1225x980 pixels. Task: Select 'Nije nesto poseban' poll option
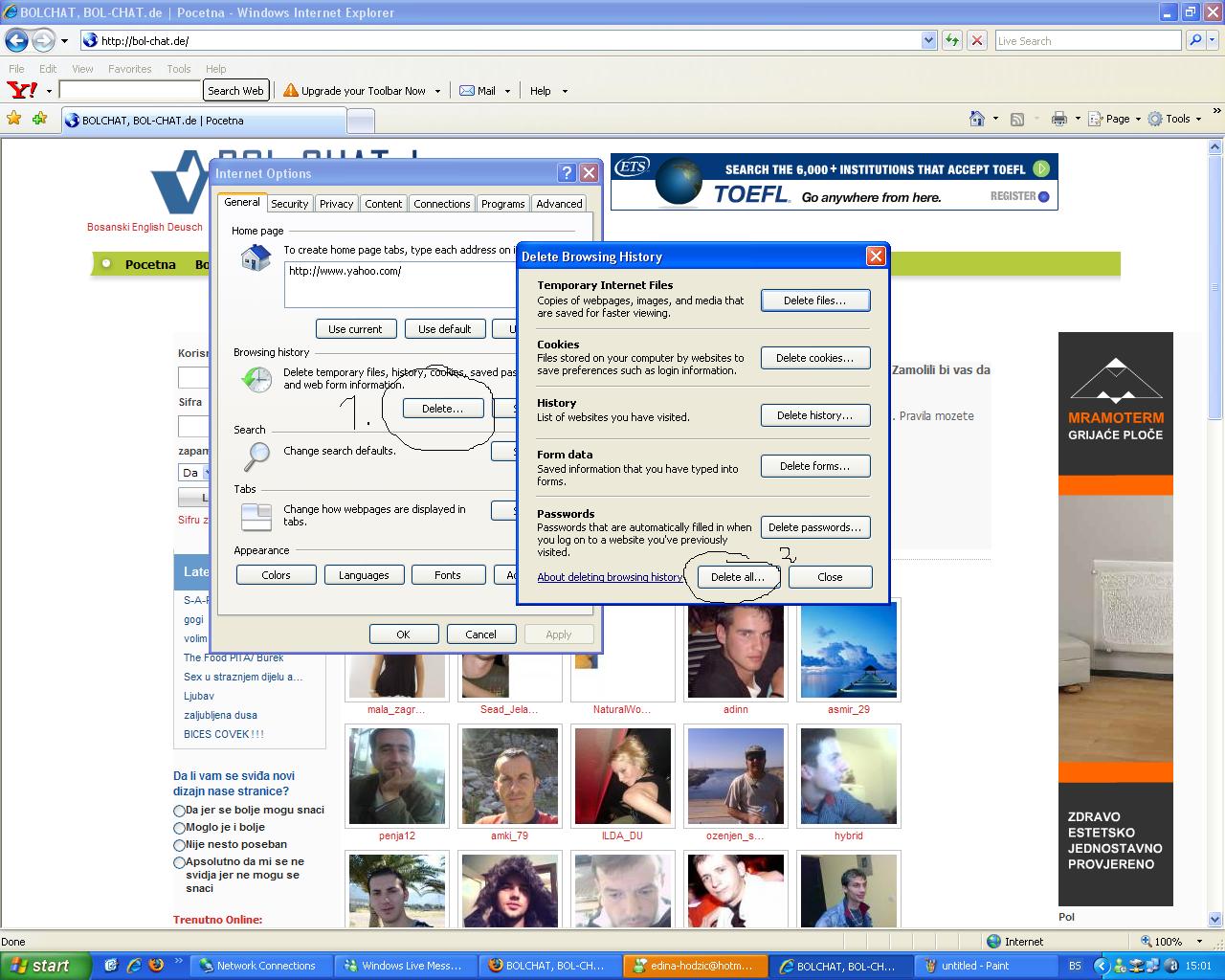pyautogui.click(x=179, y=845)
